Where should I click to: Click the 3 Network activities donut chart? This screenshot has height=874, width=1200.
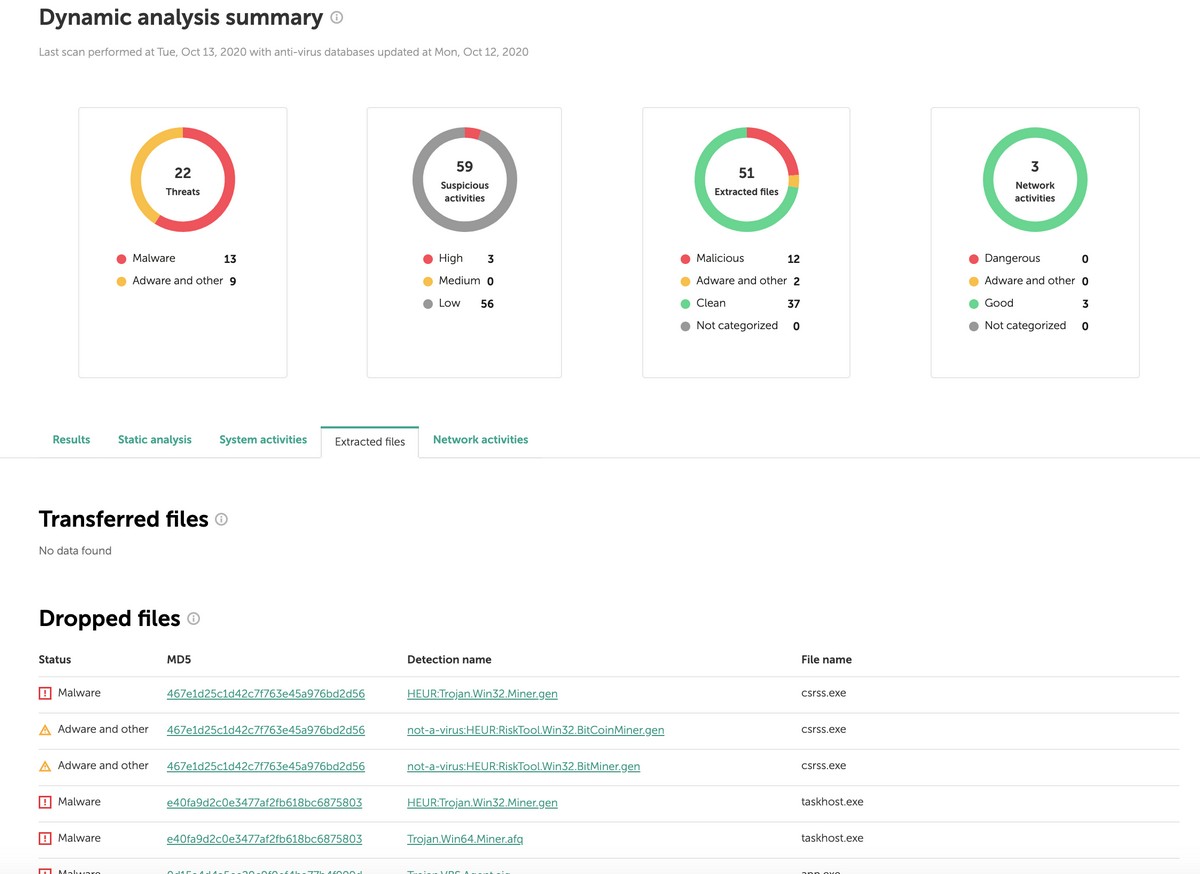tap(1035, 180)
